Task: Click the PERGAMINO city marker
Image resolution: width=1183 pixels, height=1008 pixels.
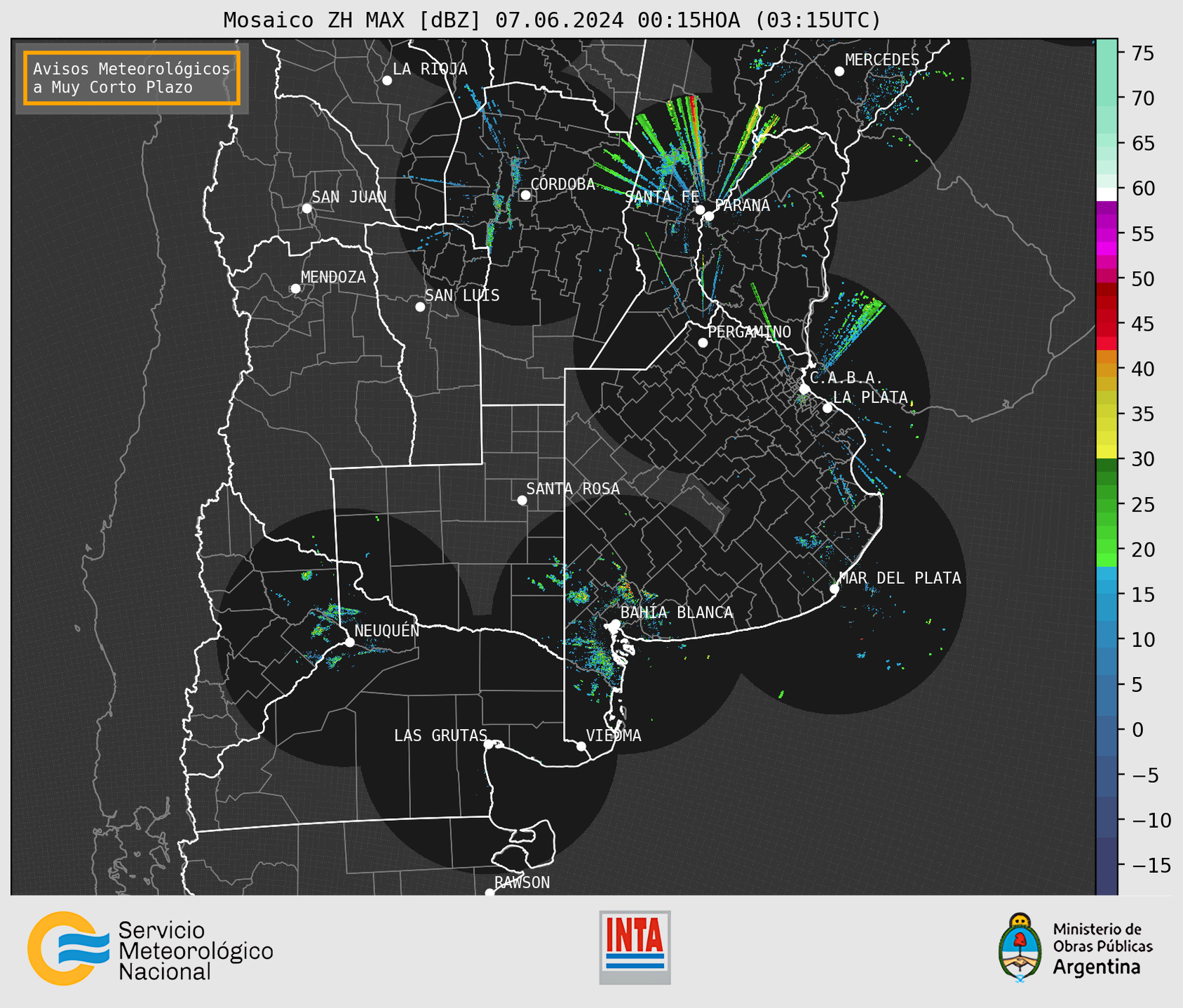Action: (703, 343)
